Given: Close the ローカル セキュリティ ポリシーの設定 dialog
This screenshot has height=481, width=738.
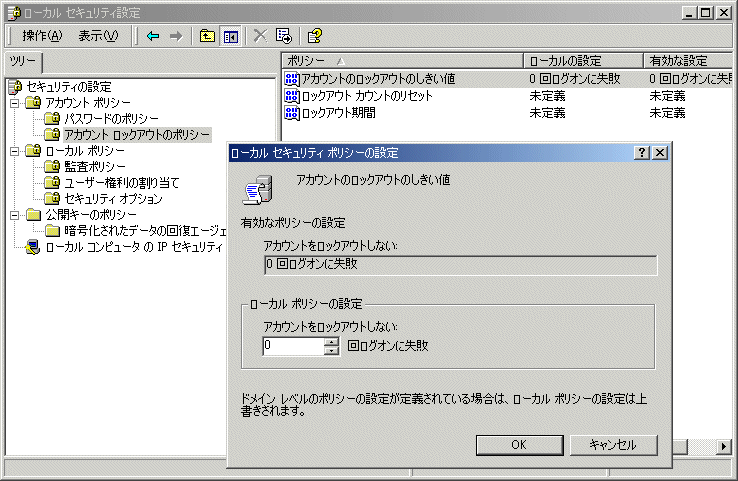Looking at the screenshot, I should 660,152.
